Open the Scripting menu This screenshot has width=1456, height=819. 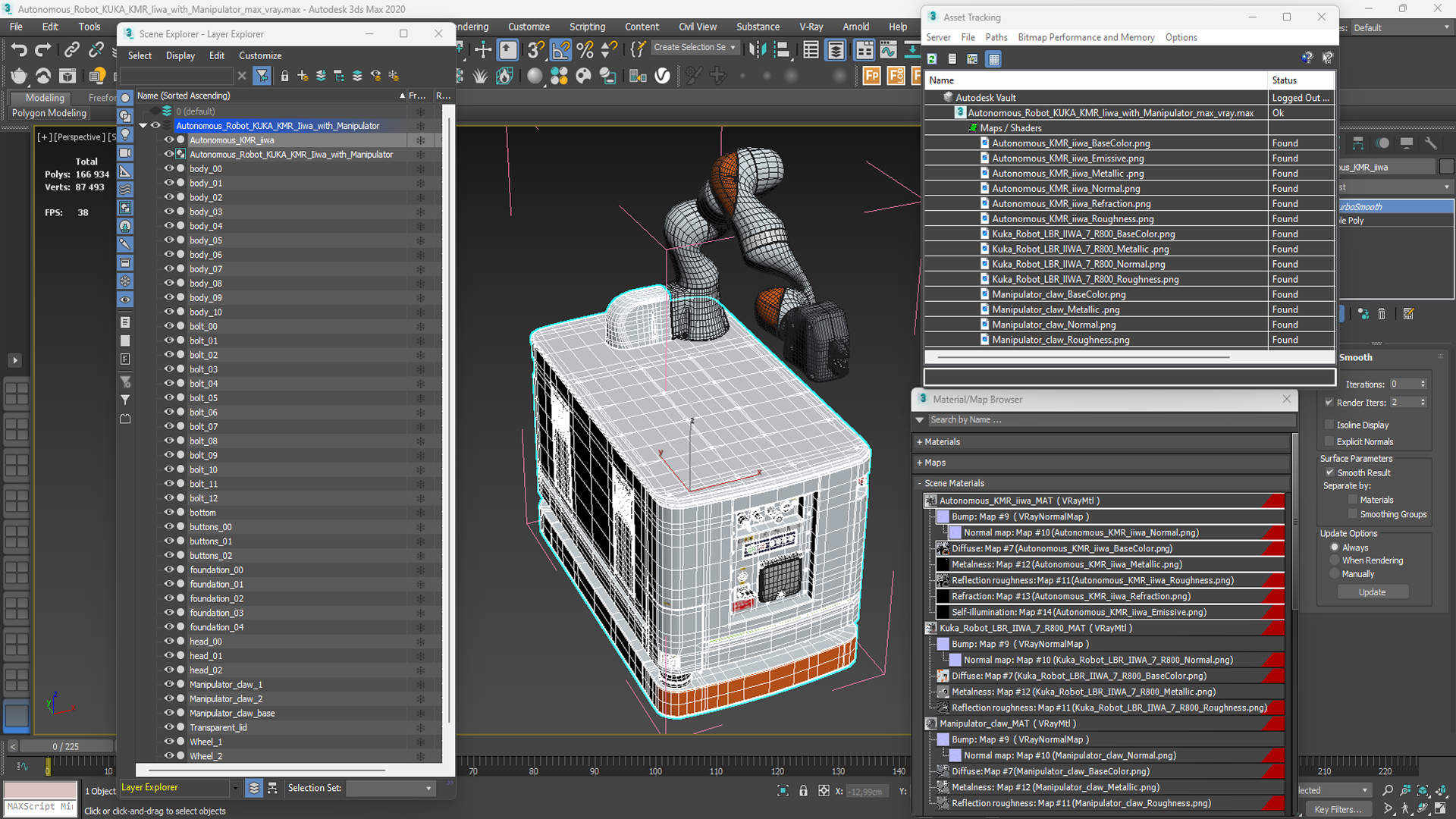pos(587,27)
